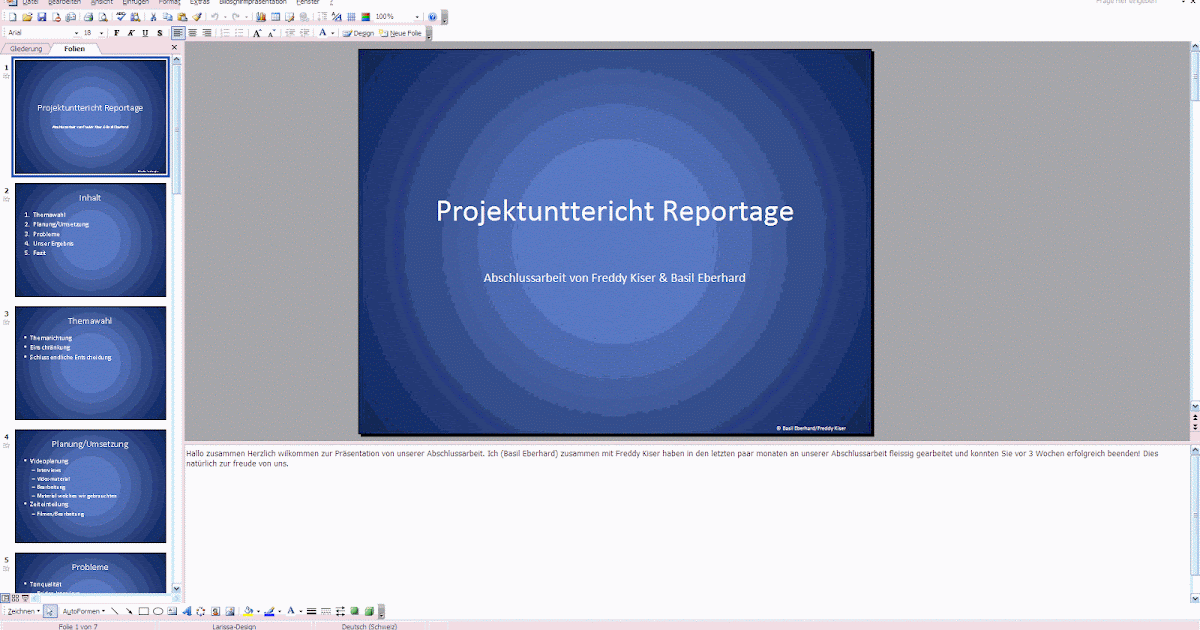This screenshot has height=630, width=1200.
Task: Select the ellipse shape tool
Action: pos(158,611)
